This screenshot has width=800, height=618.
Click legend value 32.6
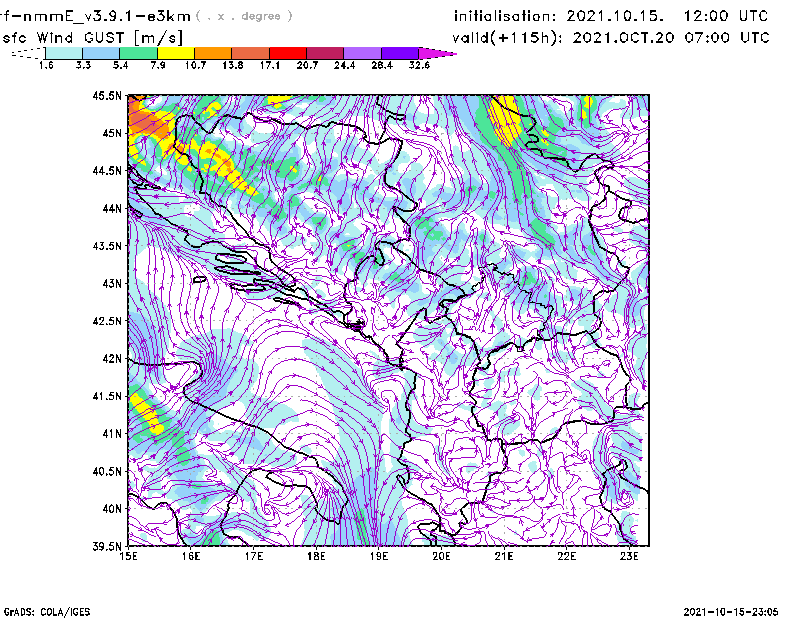click(419, 65)
